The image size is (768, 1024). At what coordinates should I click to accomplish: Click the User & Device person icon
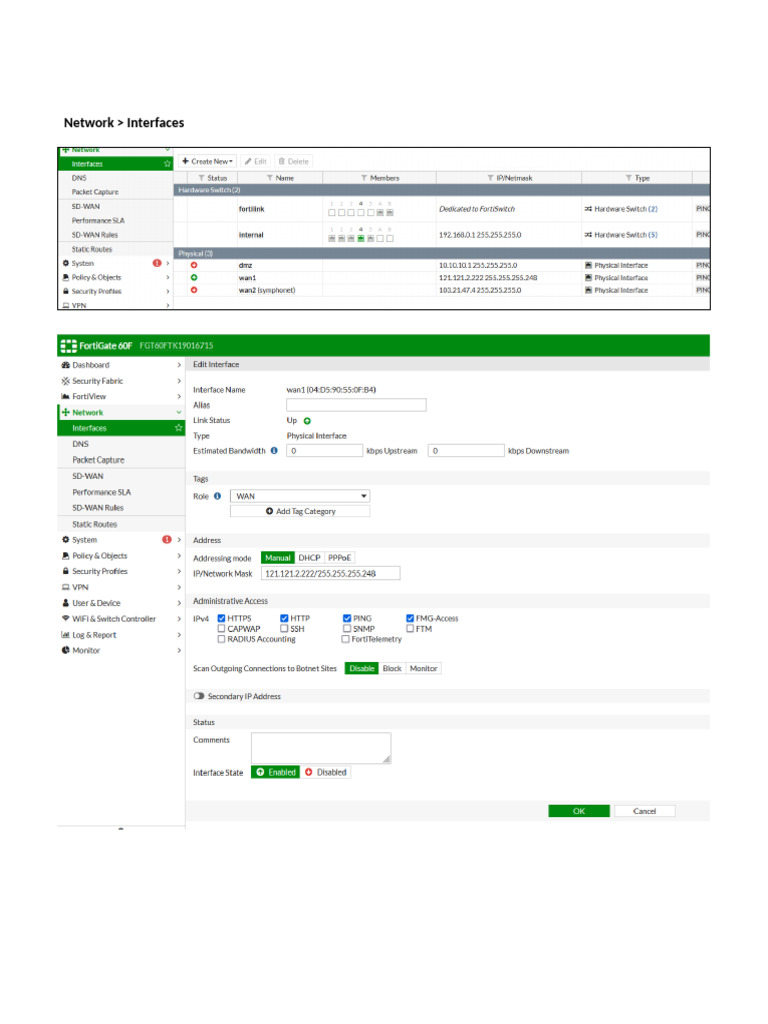[65, 603]
